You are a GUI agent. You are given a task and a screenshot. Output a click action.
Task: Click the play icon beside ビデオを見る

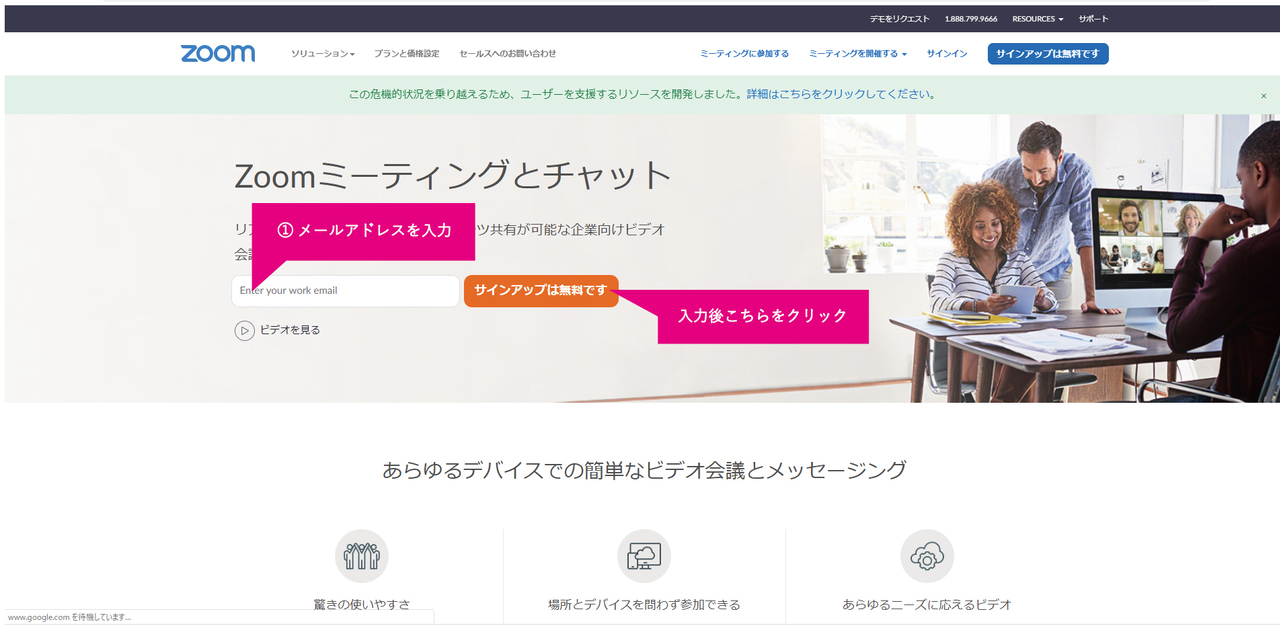245,330
